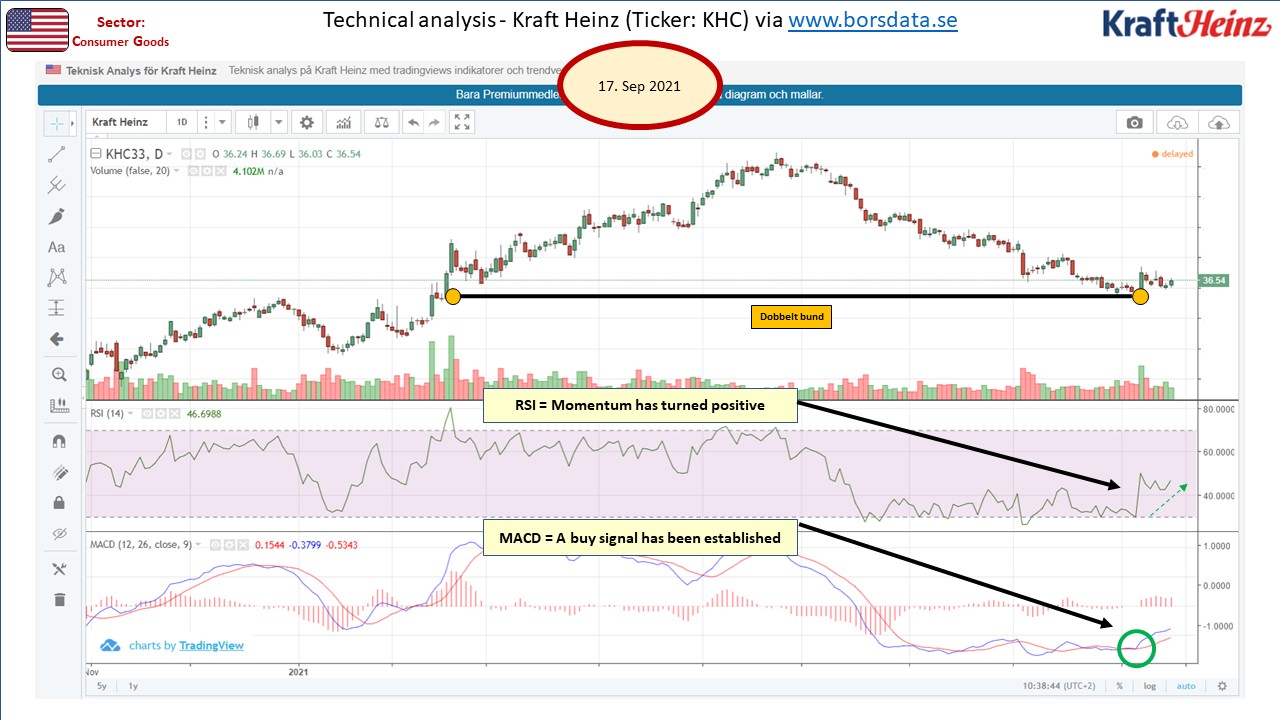1280x720 pixels.
Task: Toggle the auto scale option
Action: [1186, 687]
